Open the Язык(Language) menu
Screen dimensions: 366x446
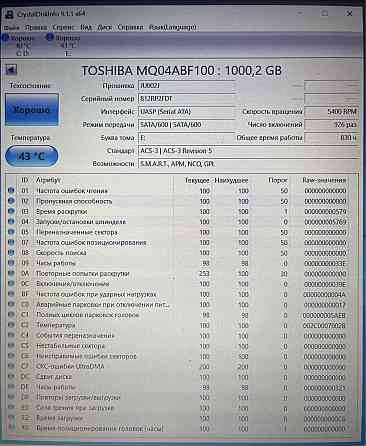(x=172, y=27)
